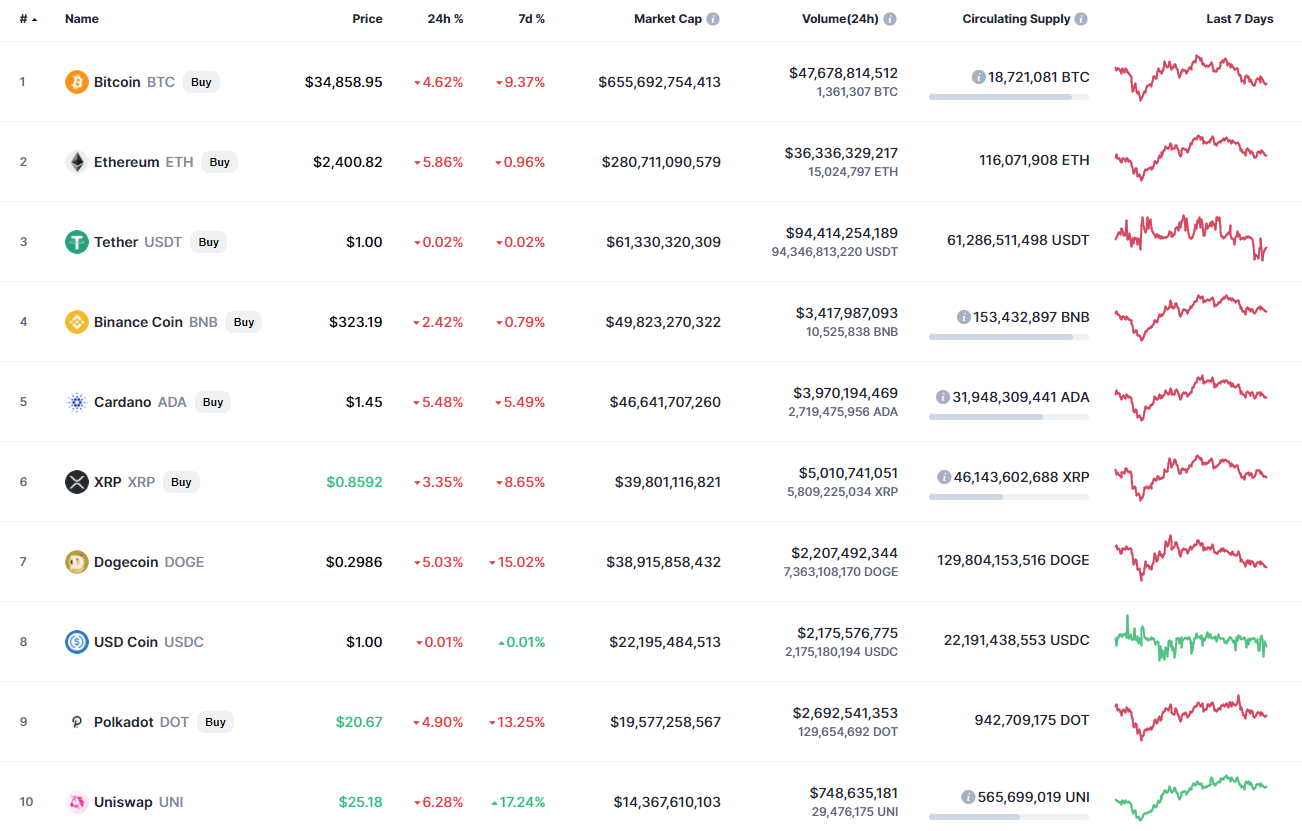
Task: Click the Name column header
Action: pos(82,19)
